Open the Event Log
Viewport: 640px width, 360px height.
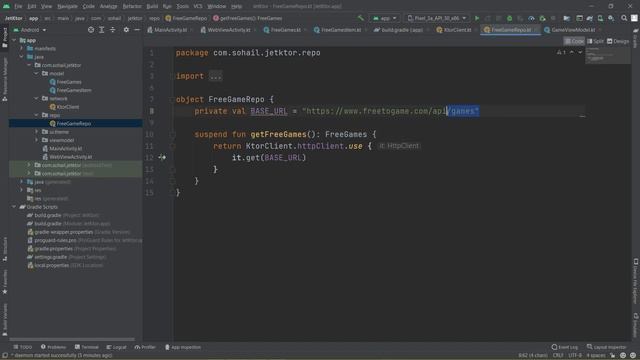pos(564,347)
